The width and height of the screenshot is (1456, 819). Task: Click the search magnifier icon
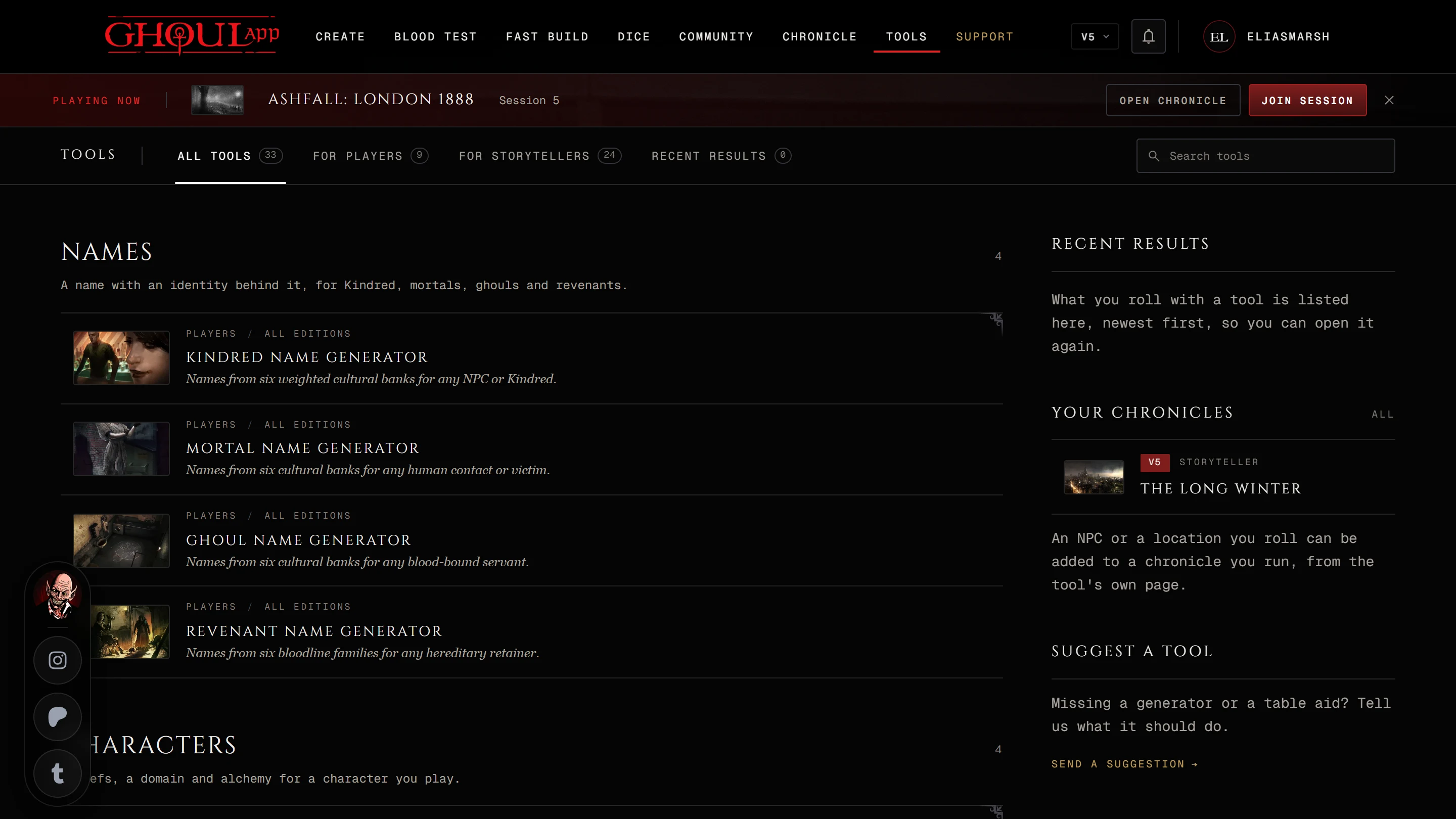(x=1154, y=156)
